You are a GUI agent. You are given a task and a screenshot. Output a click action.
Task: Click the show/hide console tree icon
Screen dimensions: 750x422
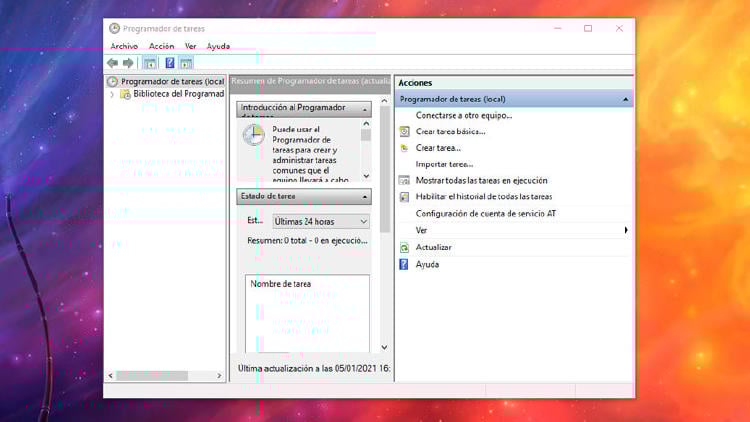tap(150, 63)
